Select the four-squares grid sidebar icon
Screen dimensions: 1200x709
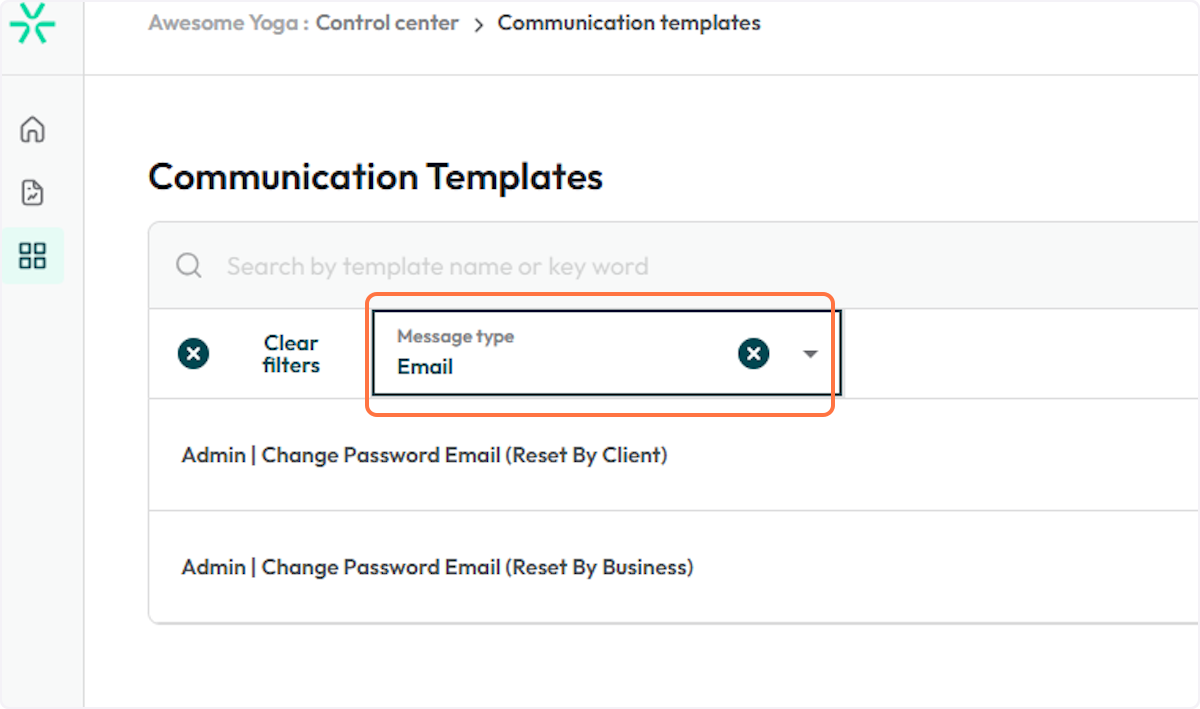(33, 256)
